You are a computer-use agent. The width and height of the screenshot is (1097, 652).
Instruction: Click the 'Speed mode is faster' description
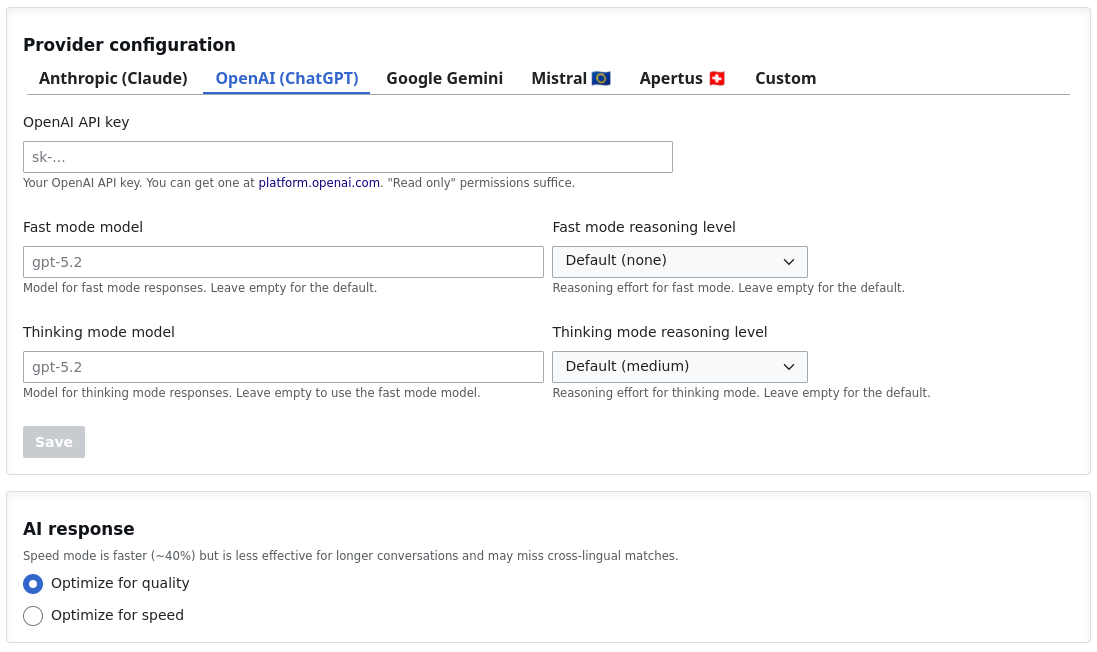tap(351, 555)
